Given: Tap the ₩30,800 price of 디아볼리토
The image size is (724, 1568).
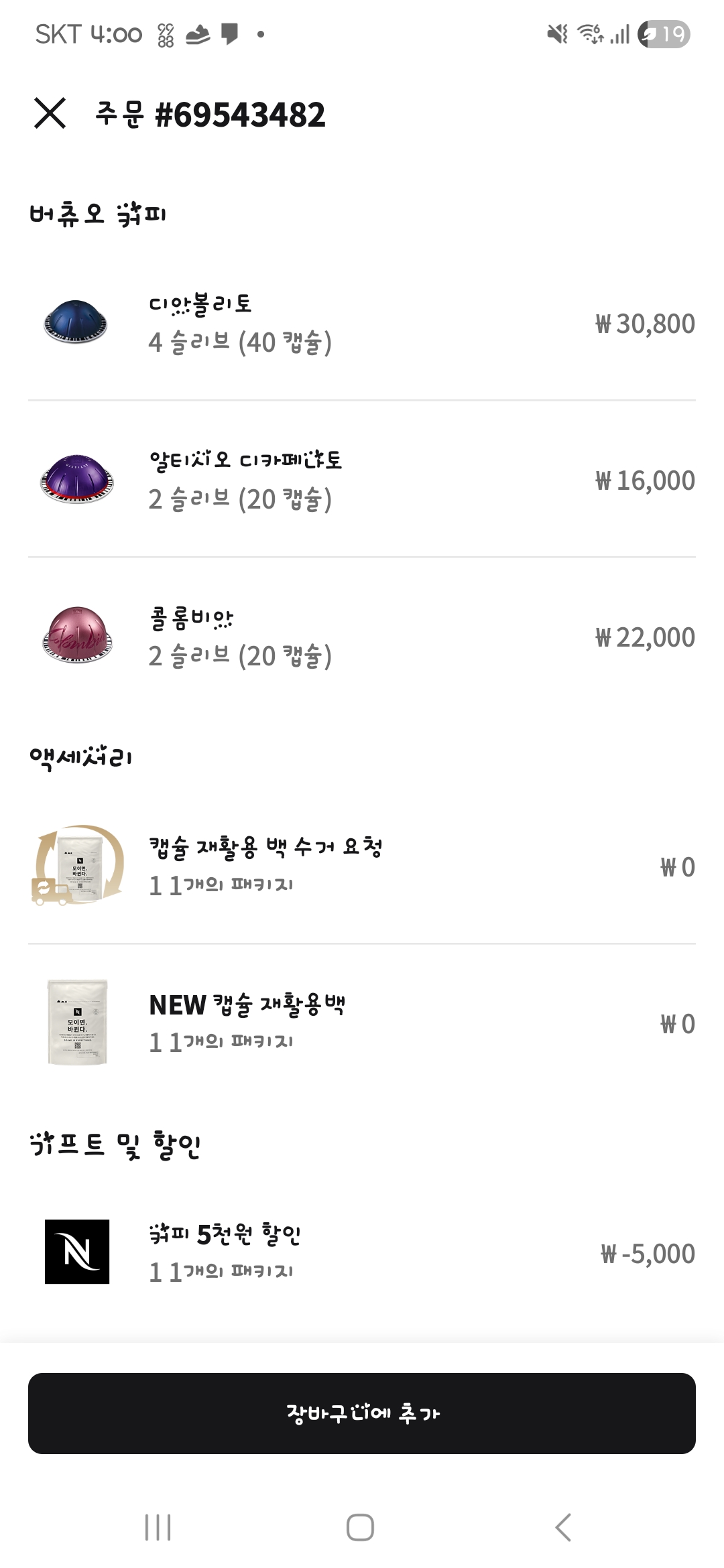Looking at the screenshot, I should [645, 324].
